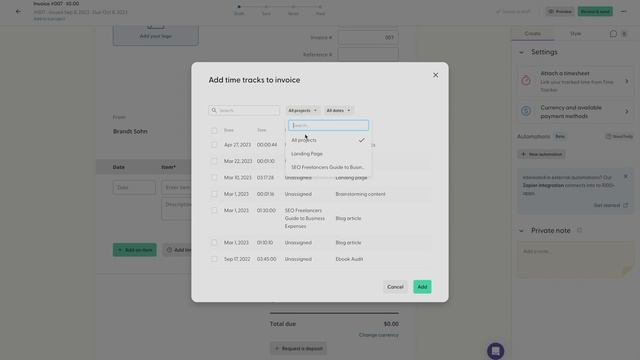
Task: Choose All projects in the filter list
Action: [328, 140]
